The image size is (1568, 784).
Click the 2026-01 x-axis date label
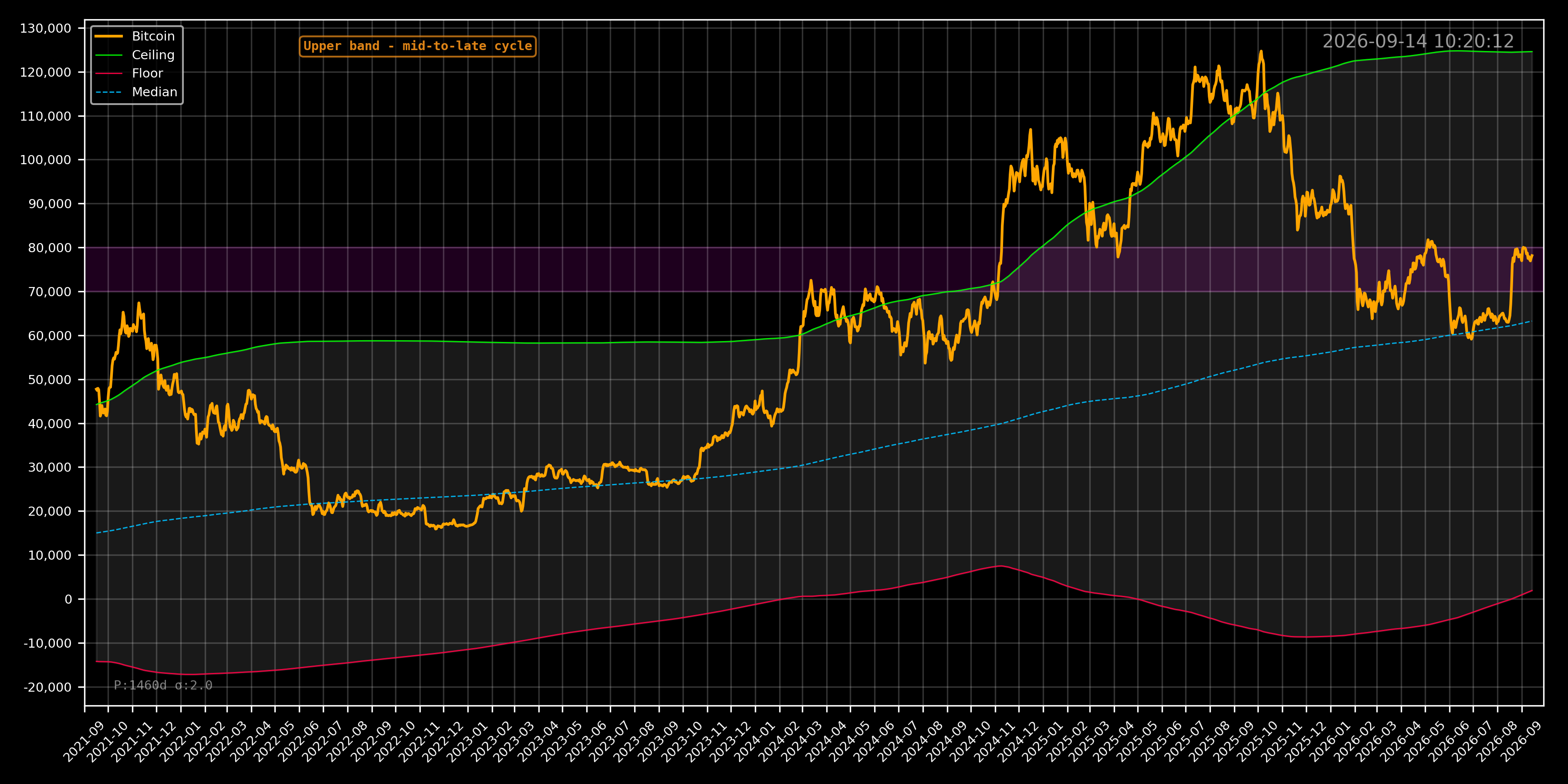pos(1331,741)
